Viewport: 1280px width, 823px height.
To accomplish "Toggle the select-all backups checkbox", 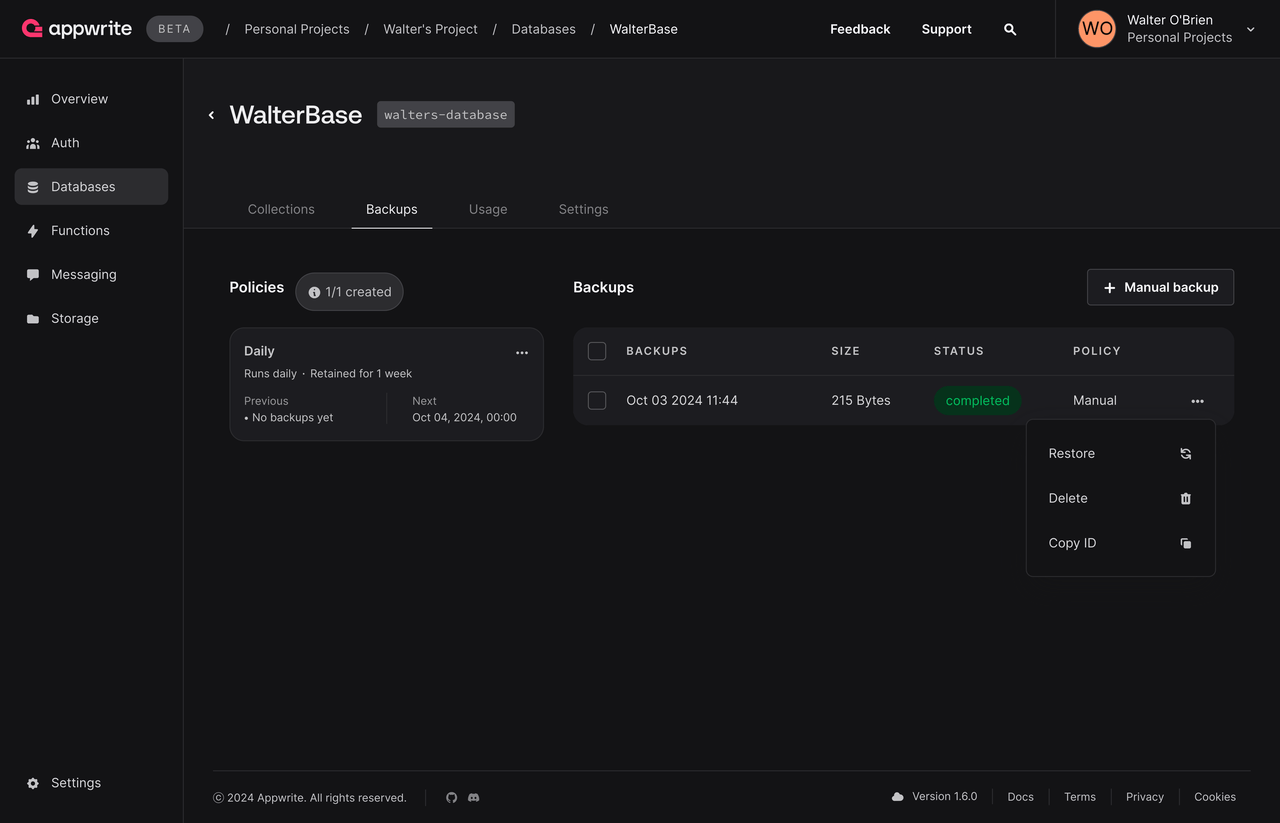I will (x=597, y=351).
